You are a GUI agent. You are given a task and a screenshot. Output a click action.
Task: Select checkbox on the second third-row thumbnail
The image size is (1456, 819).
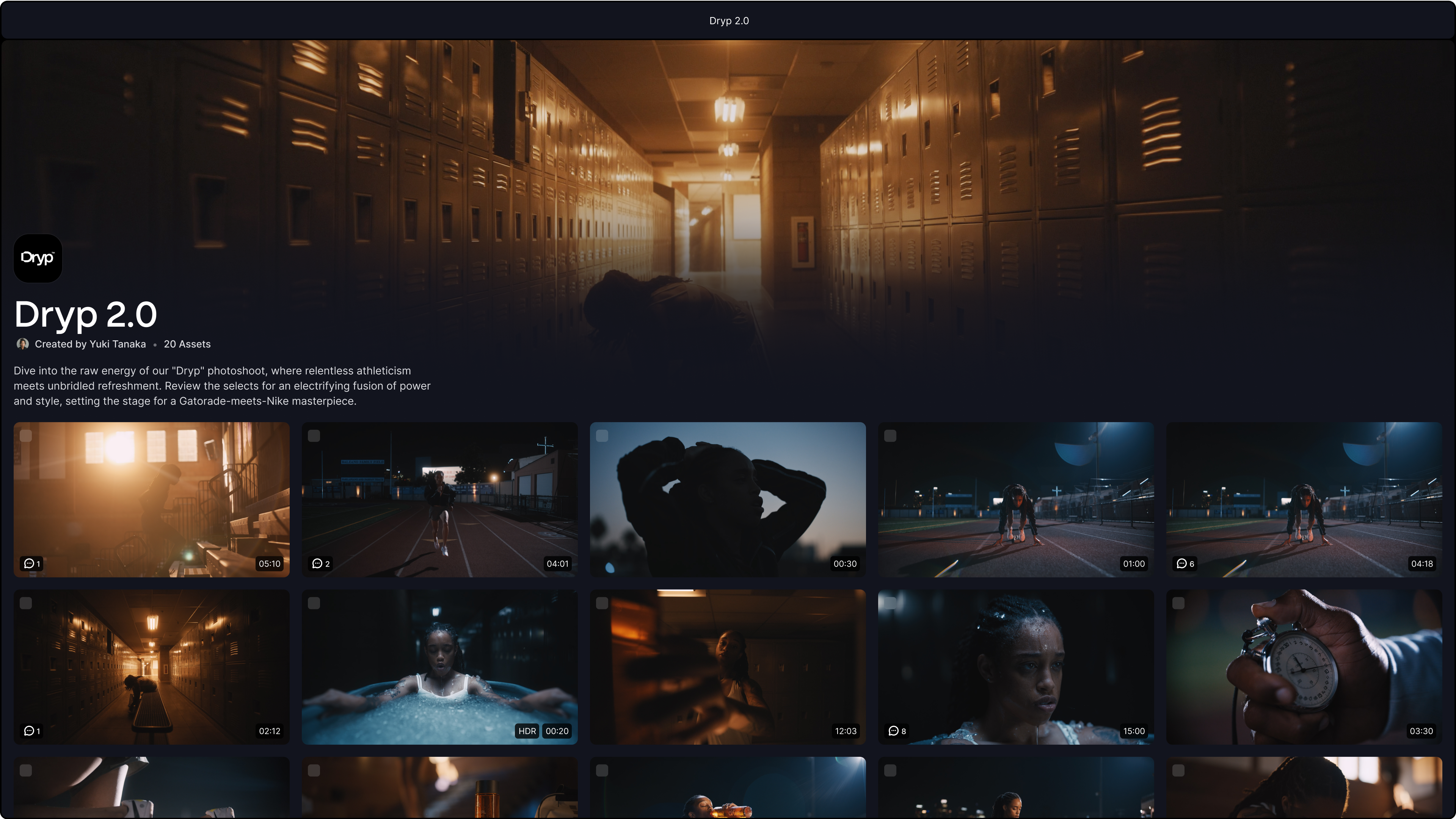[314, 770]
